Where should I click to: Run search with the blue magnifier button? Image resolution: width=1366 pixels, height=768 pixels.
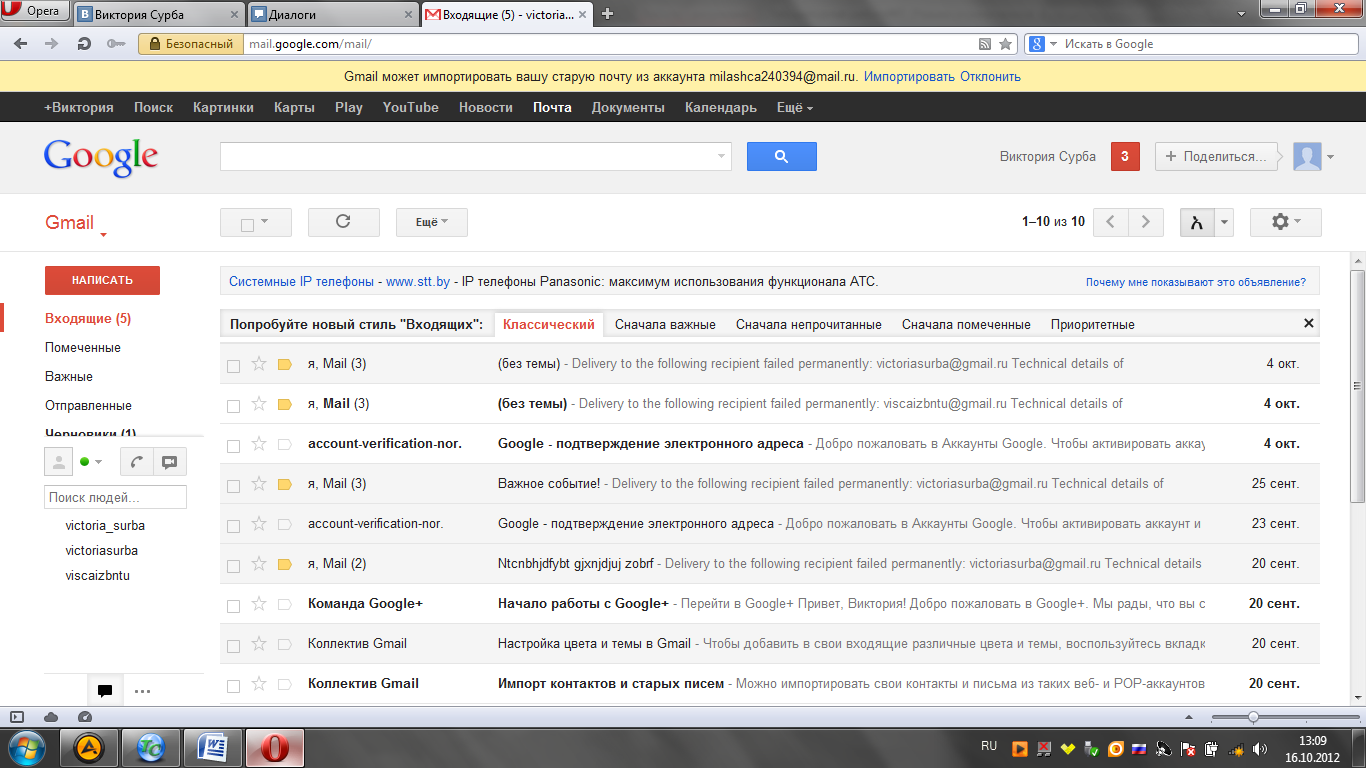(781, 156)
